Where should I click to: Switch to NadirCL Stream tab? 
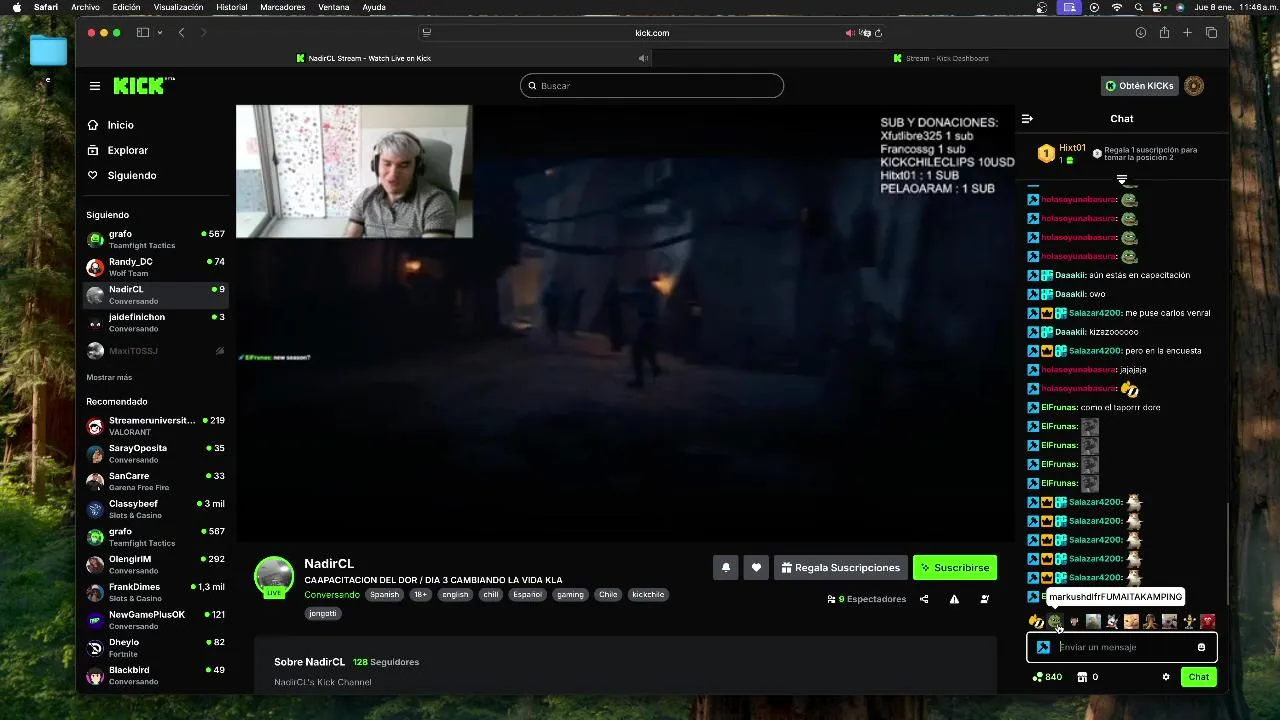click(364, 58)
